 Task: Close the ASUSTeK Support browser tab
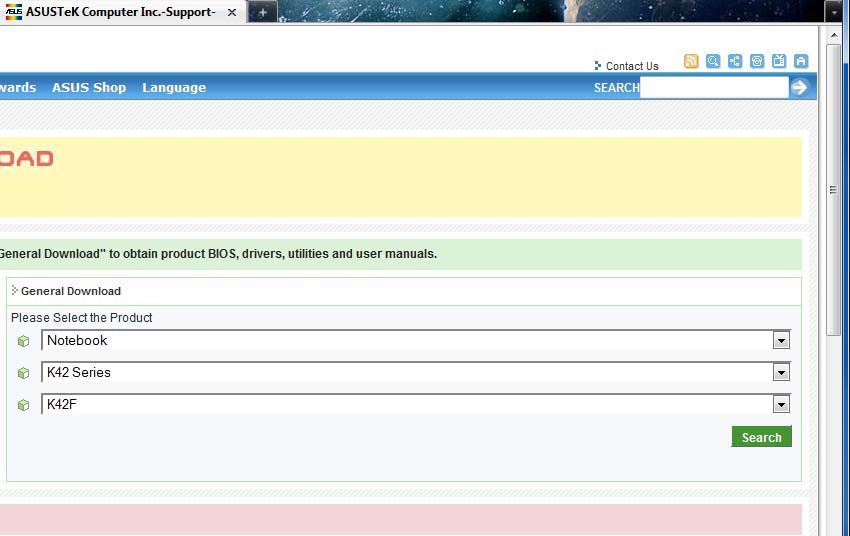click(x=231, y=12)
